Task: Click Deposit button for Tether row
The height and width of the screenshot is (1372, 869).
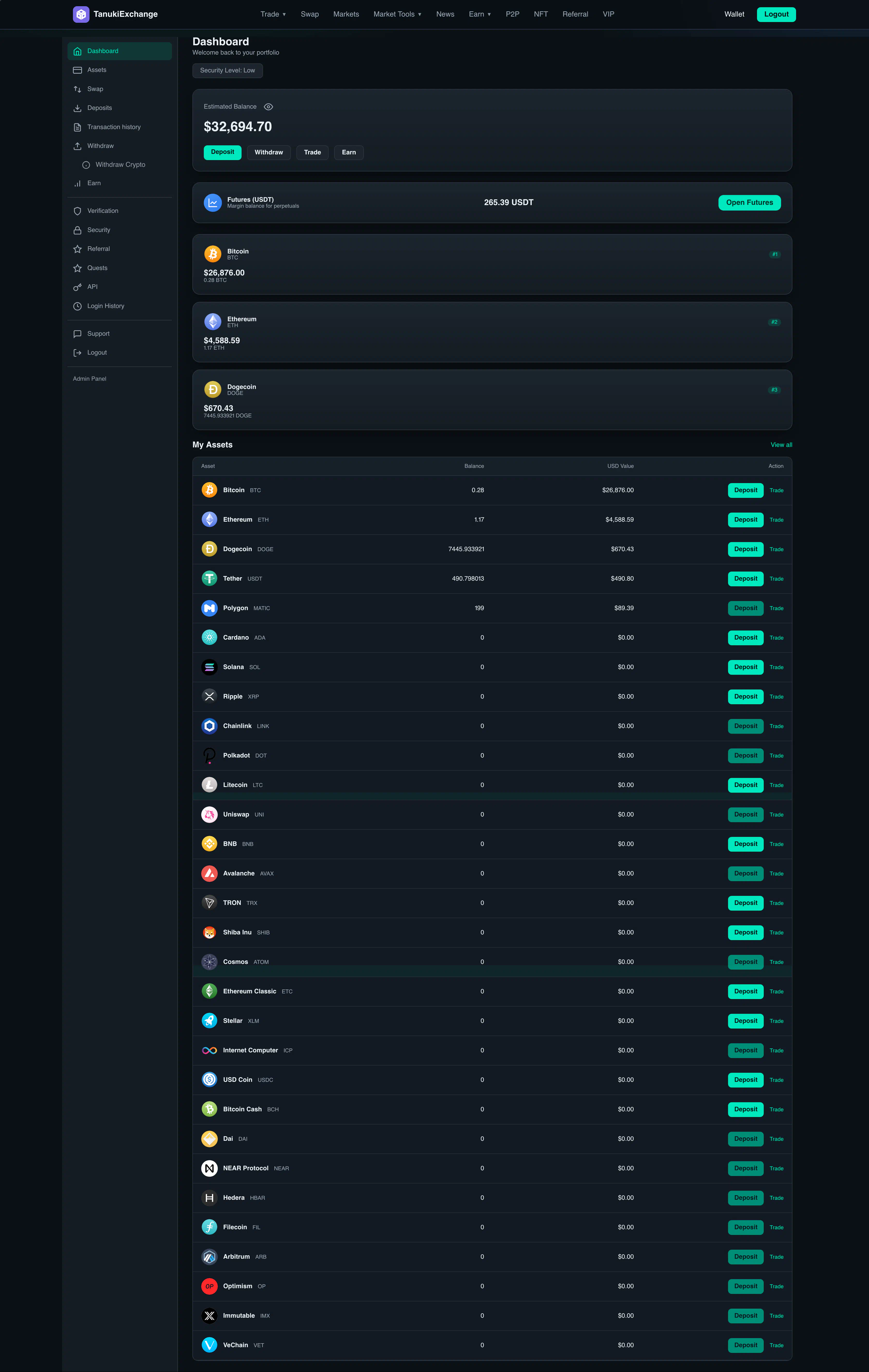Action: [745, 579]
